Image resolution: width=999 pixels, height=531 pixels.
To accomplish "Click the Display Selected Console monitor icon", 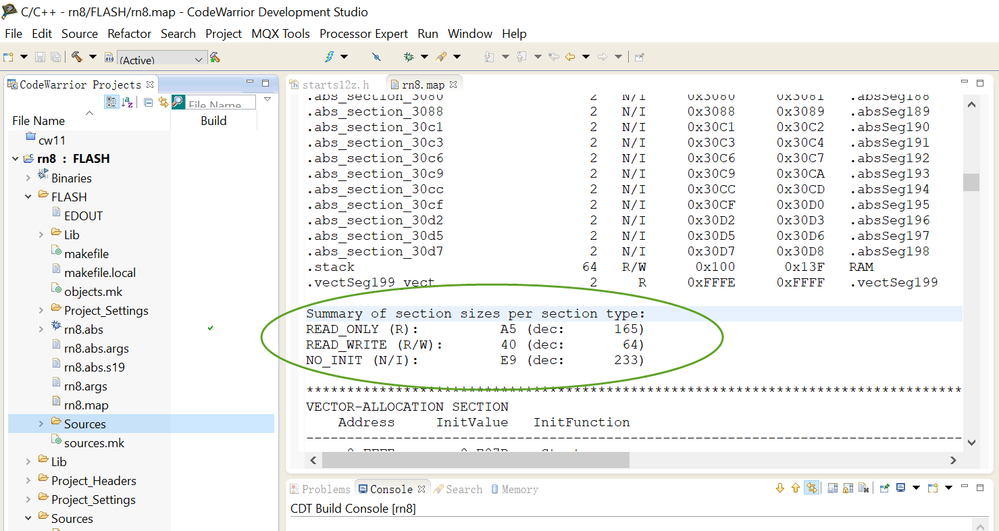I will tap(901, 488).
